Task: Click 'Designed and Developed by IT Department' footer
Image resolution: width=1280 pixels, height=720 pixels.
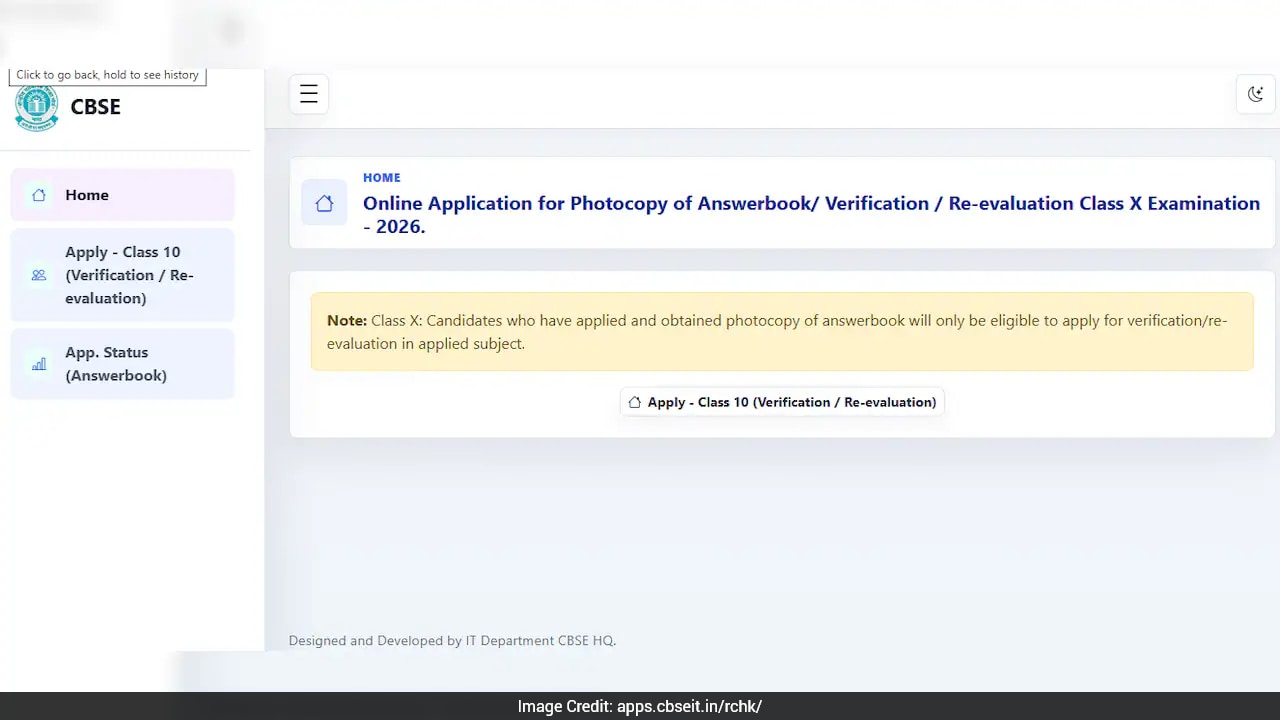Action: point(452,641)
